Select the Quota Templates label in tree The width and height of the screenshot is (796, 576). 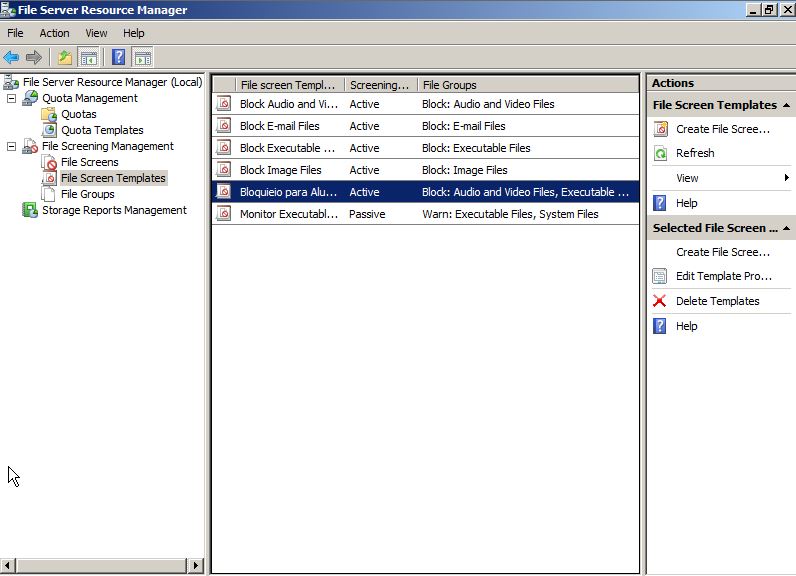point(102,130)
